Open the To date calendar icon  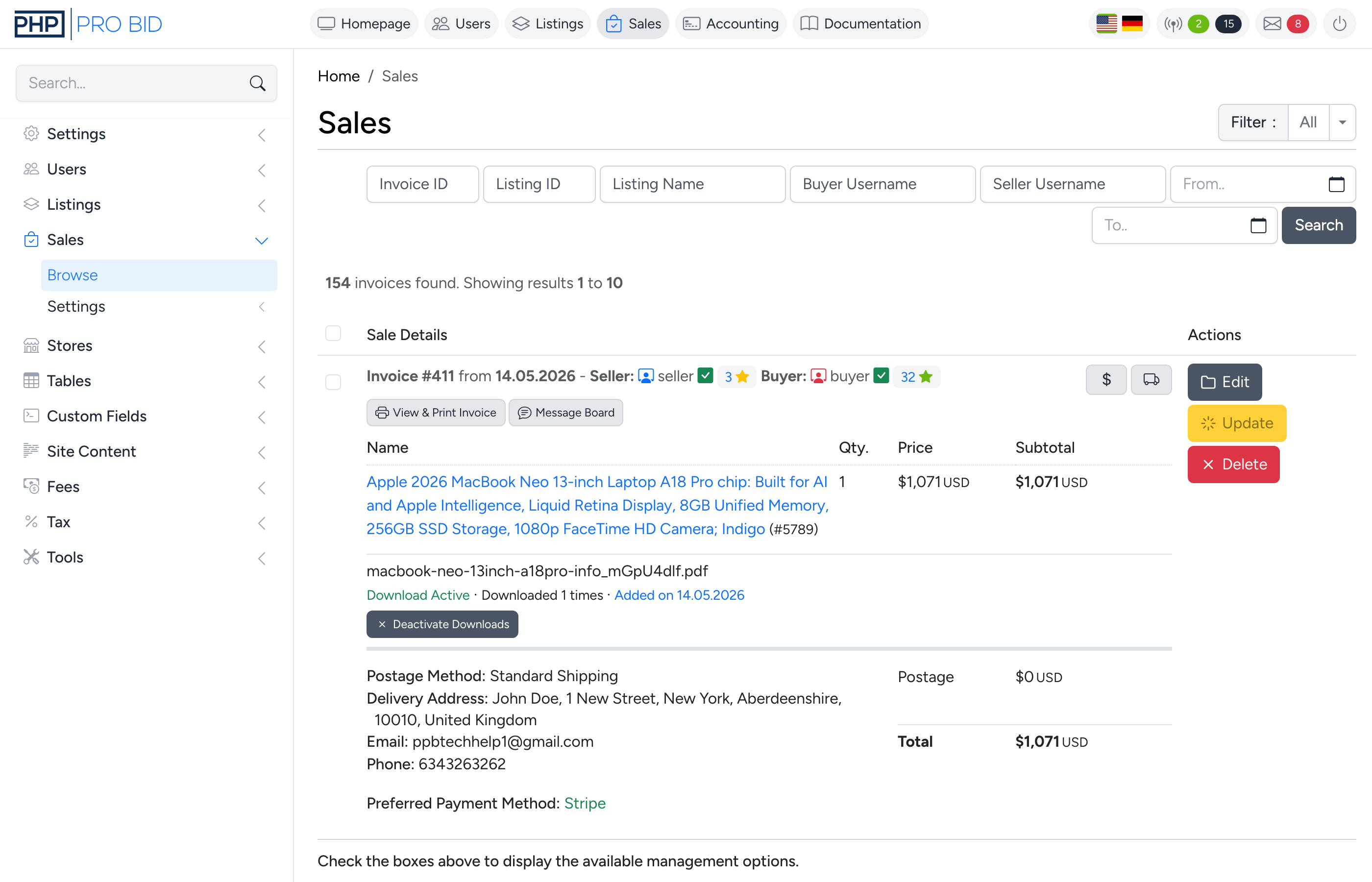(x=1258, y=226)
